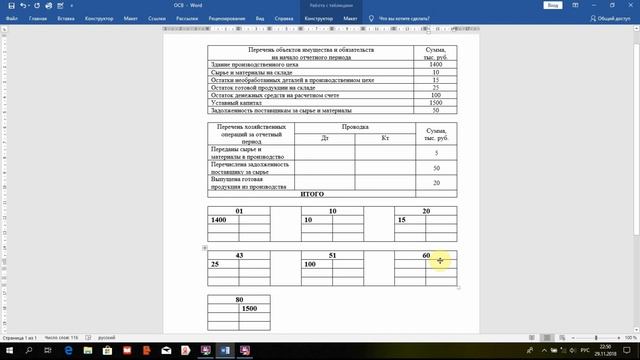
Task: Click the Кт column header cell
Action: tap(385, 138)
